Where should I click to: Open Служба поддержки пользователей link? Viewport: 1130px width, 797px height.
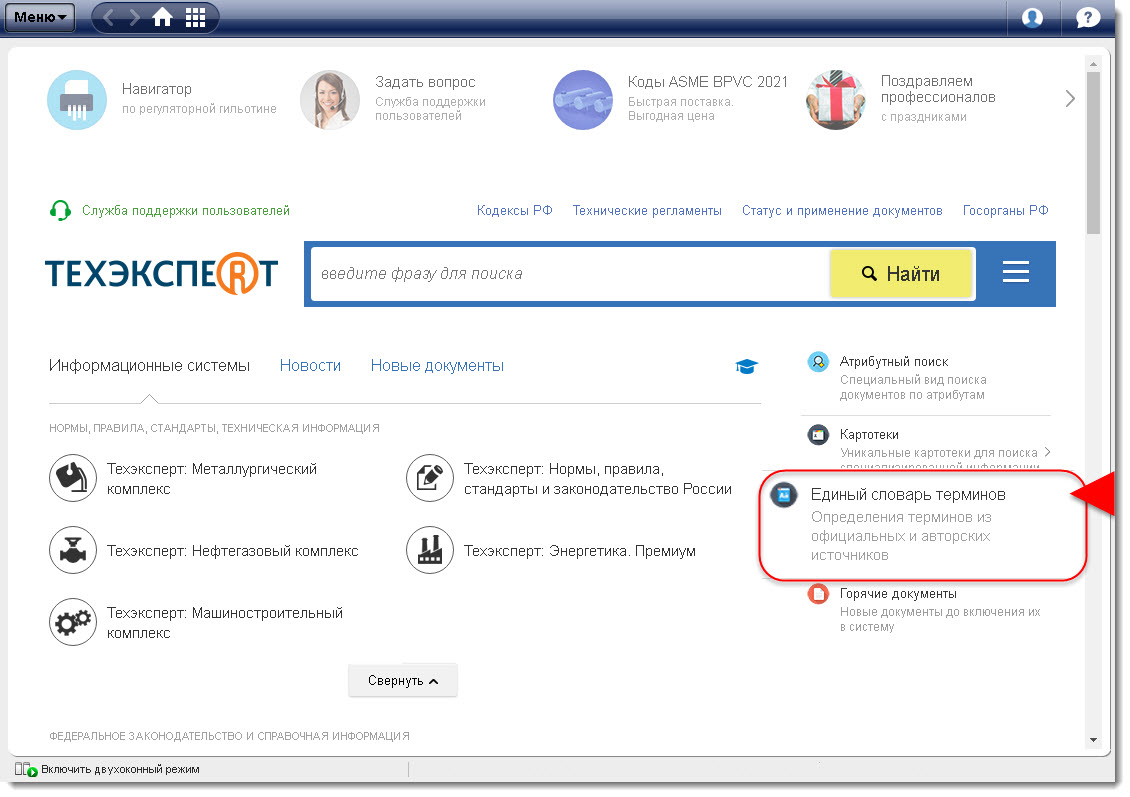pyautogui.click(x=186, y=210)
